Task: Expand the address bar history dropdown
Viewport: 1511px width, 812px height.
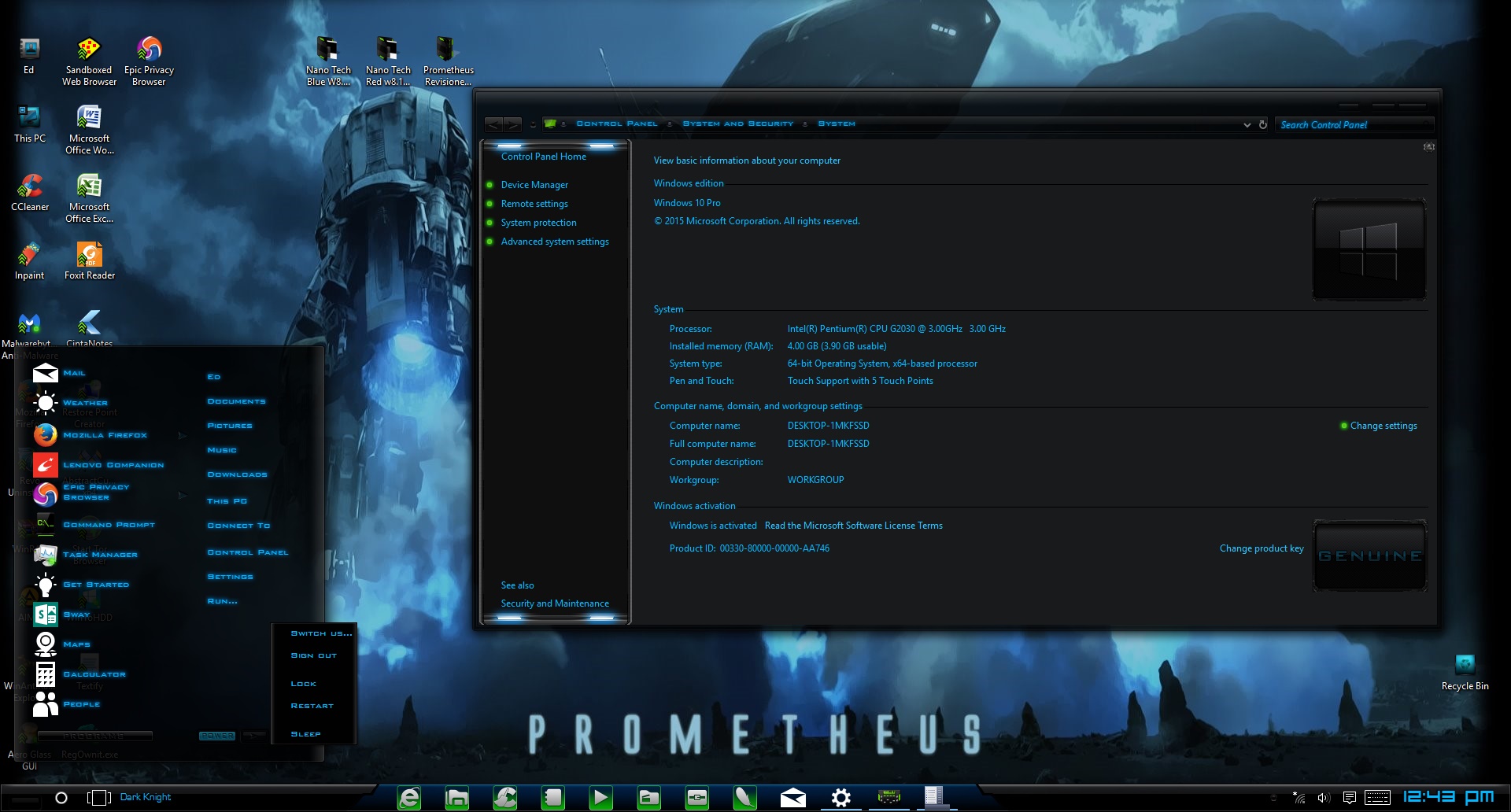Action: (1247, 124)
